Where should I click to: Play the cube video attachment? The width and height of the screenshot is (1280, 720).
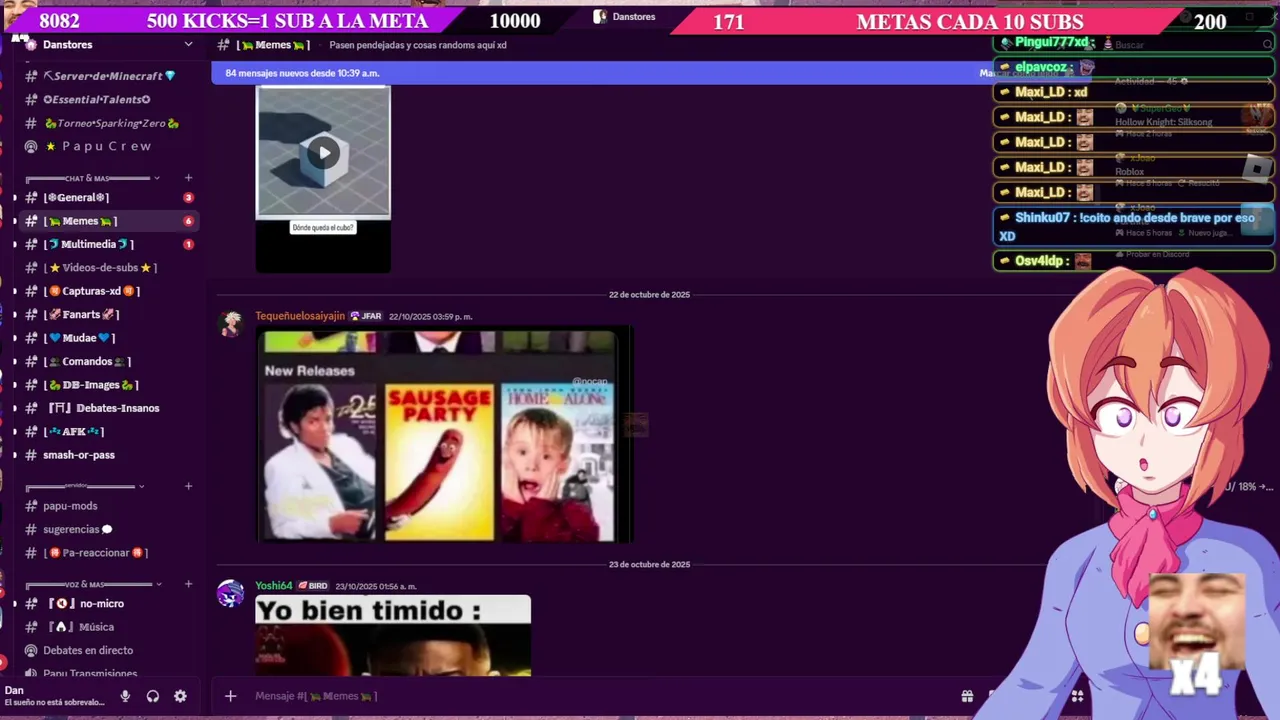(323, 153)
